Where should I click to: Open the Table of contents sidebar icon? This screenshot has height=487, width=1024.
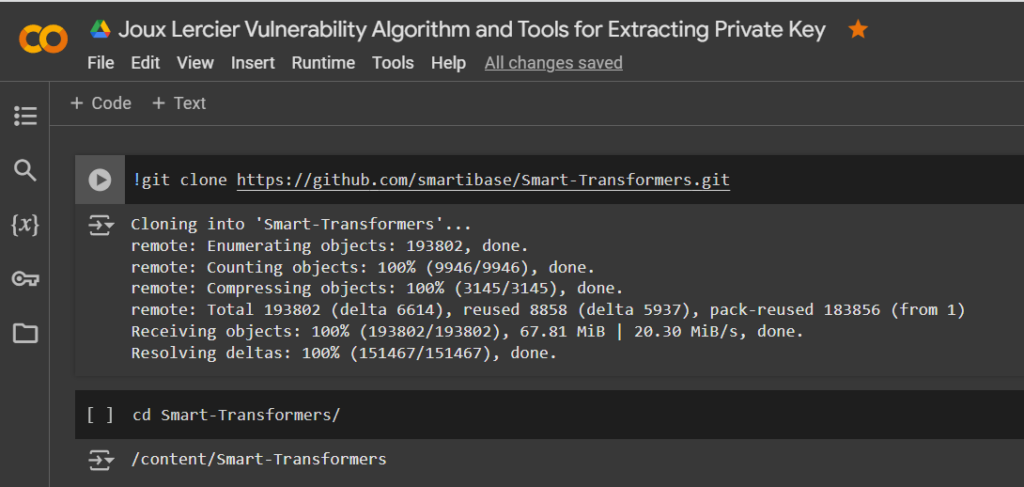[x=25, y=116]
